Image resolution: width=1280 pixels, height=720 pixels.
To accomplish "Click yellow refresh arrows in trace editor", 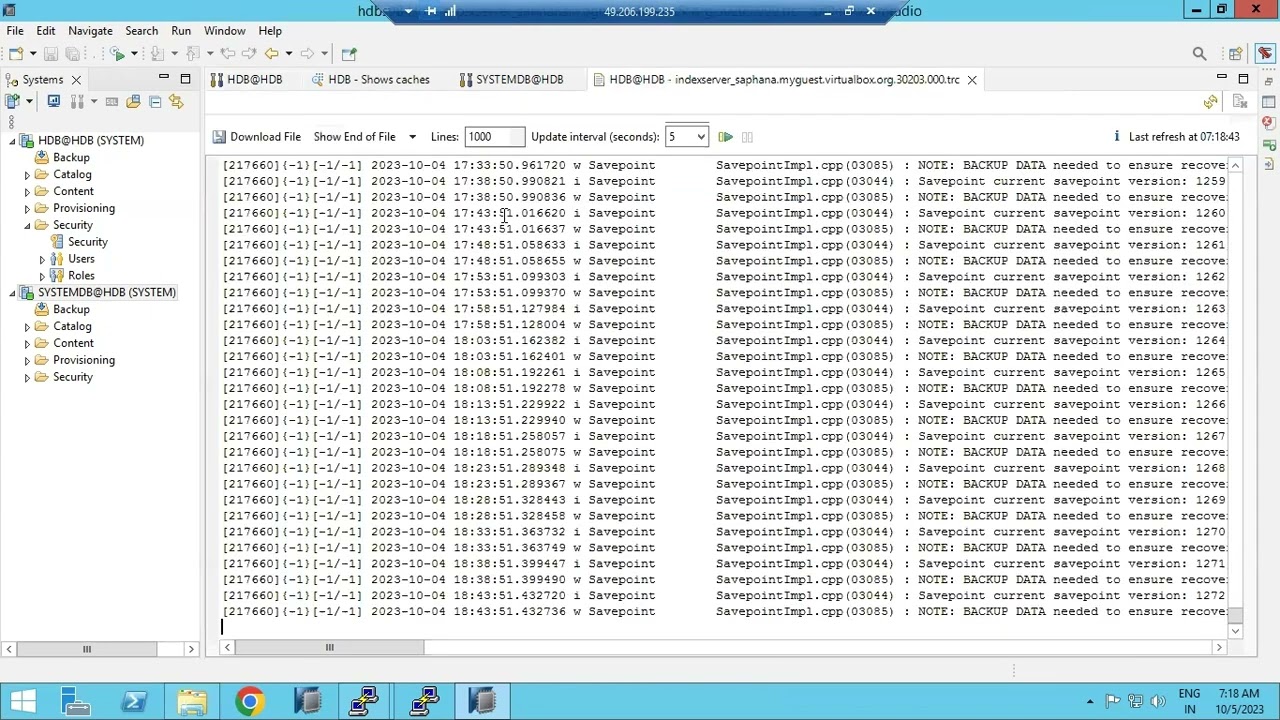I will (1211, 101).
